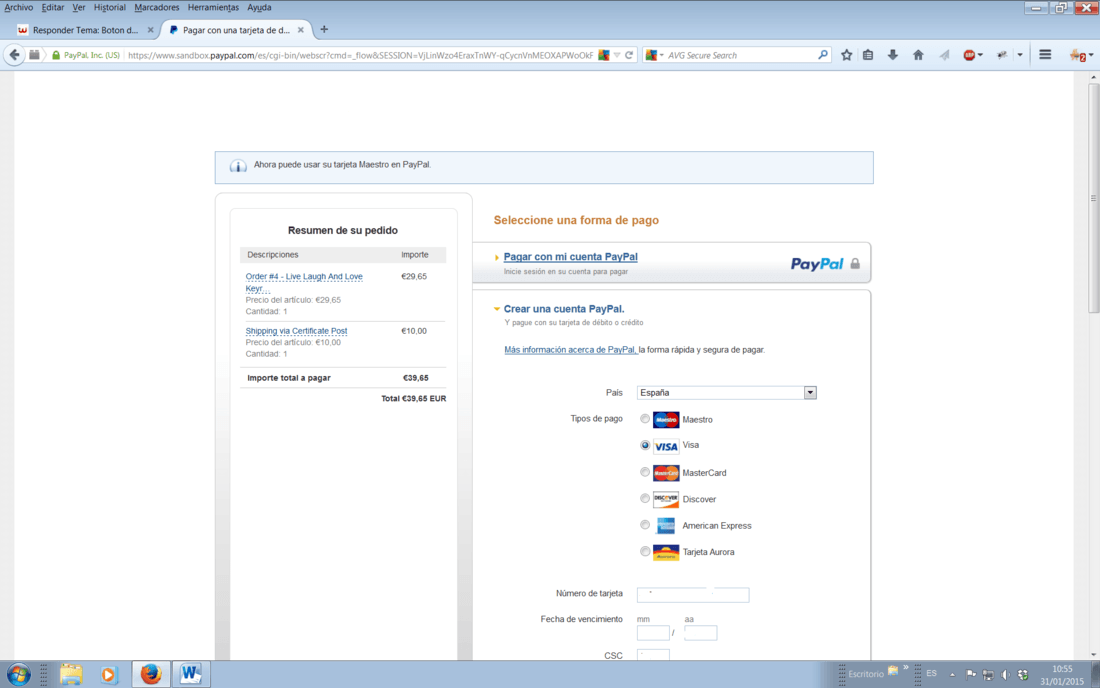The image size is (1100, 688).
Task: Switch to Firefox in the taskbar
Action: pyautogui.click(x=150, y=674)
